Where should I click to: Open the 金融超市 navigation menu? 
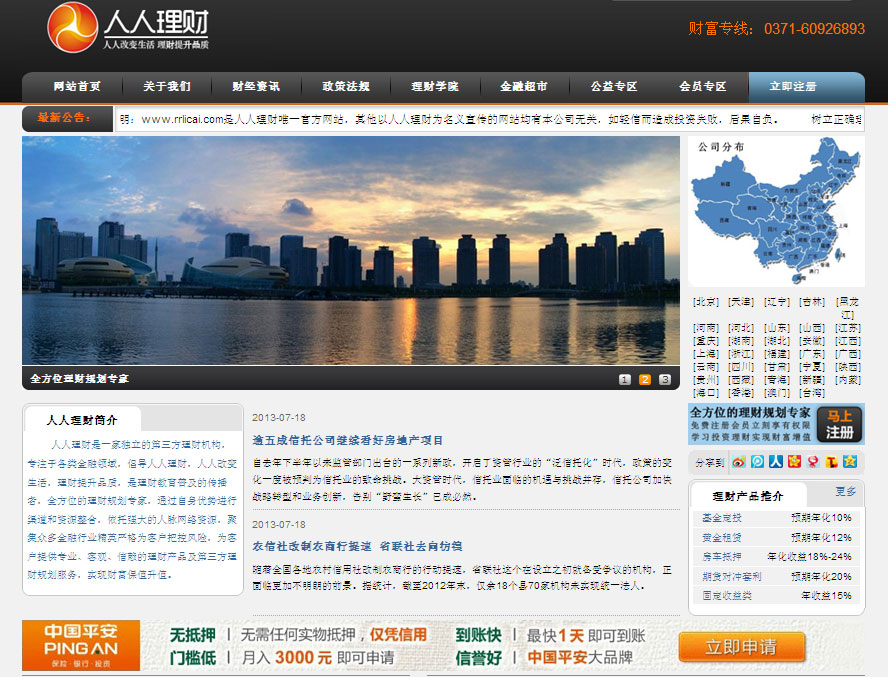[x=524, y=87]
